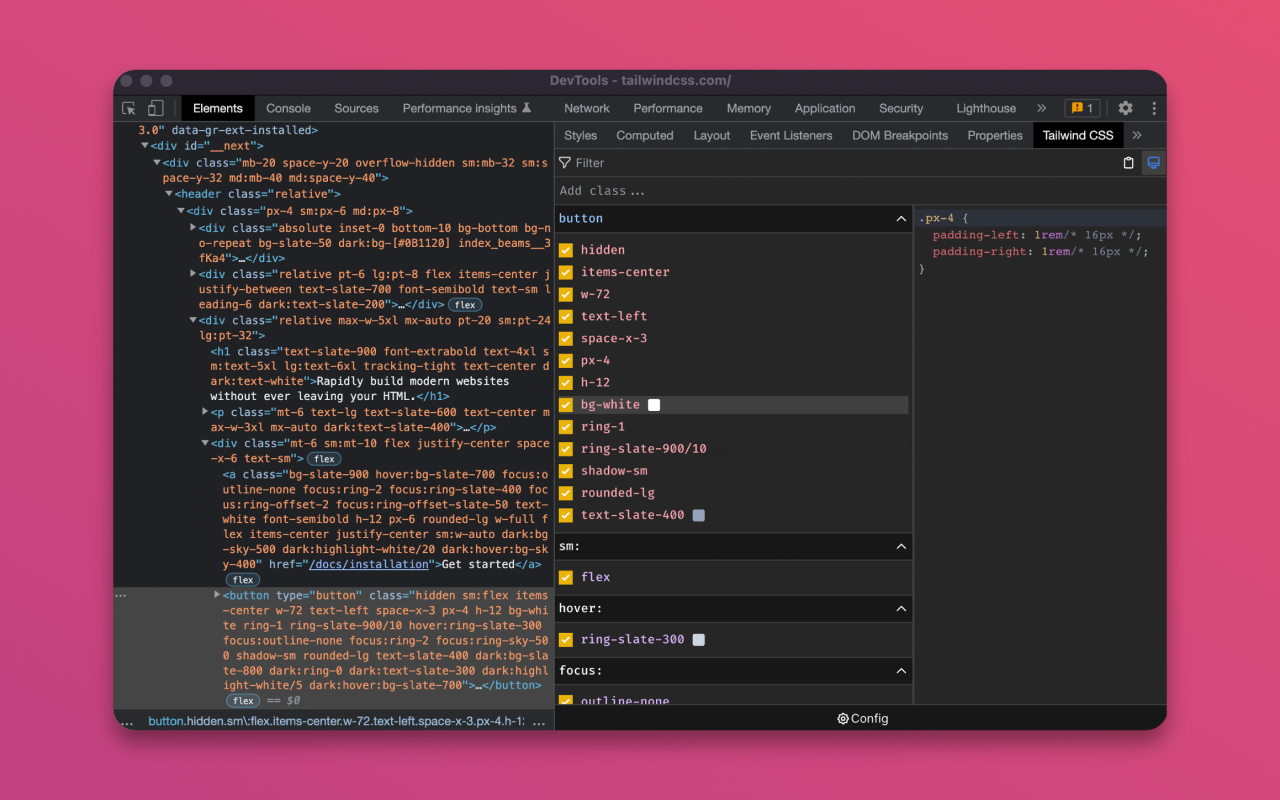Uncheck the h-12 class

click(x=566, y=382)
